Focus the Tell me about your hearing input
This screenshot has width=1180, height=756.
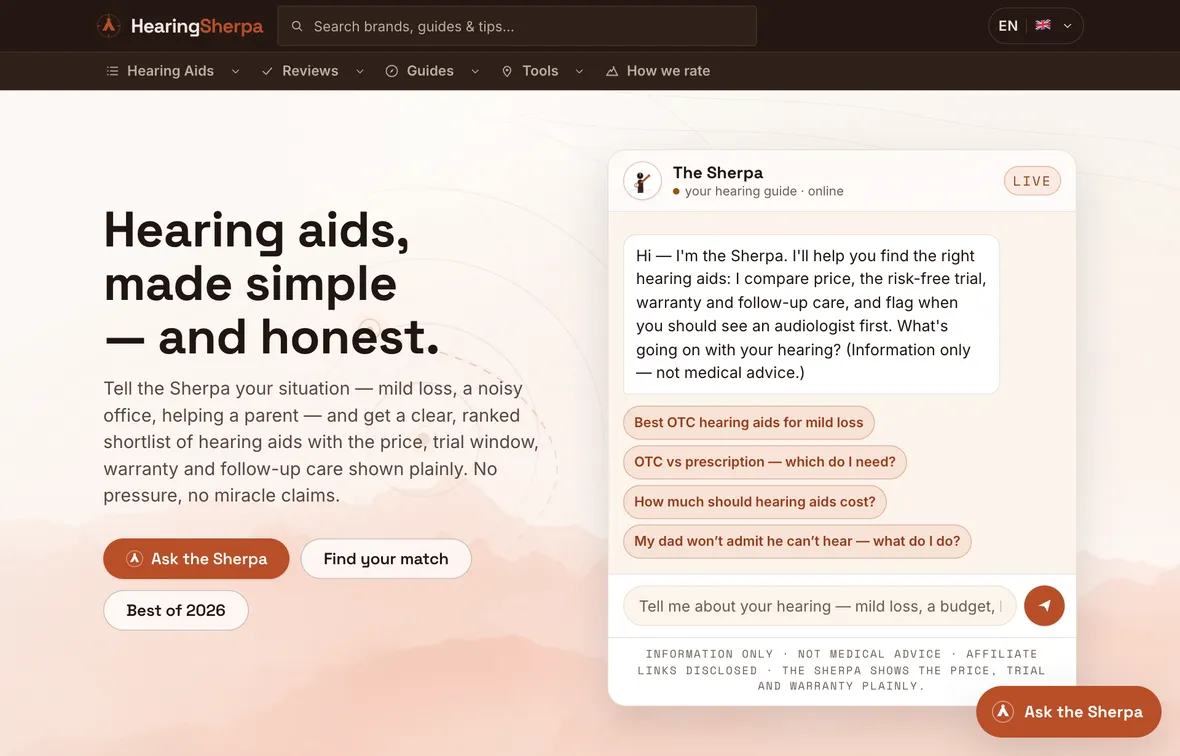(x=820, y=606)
